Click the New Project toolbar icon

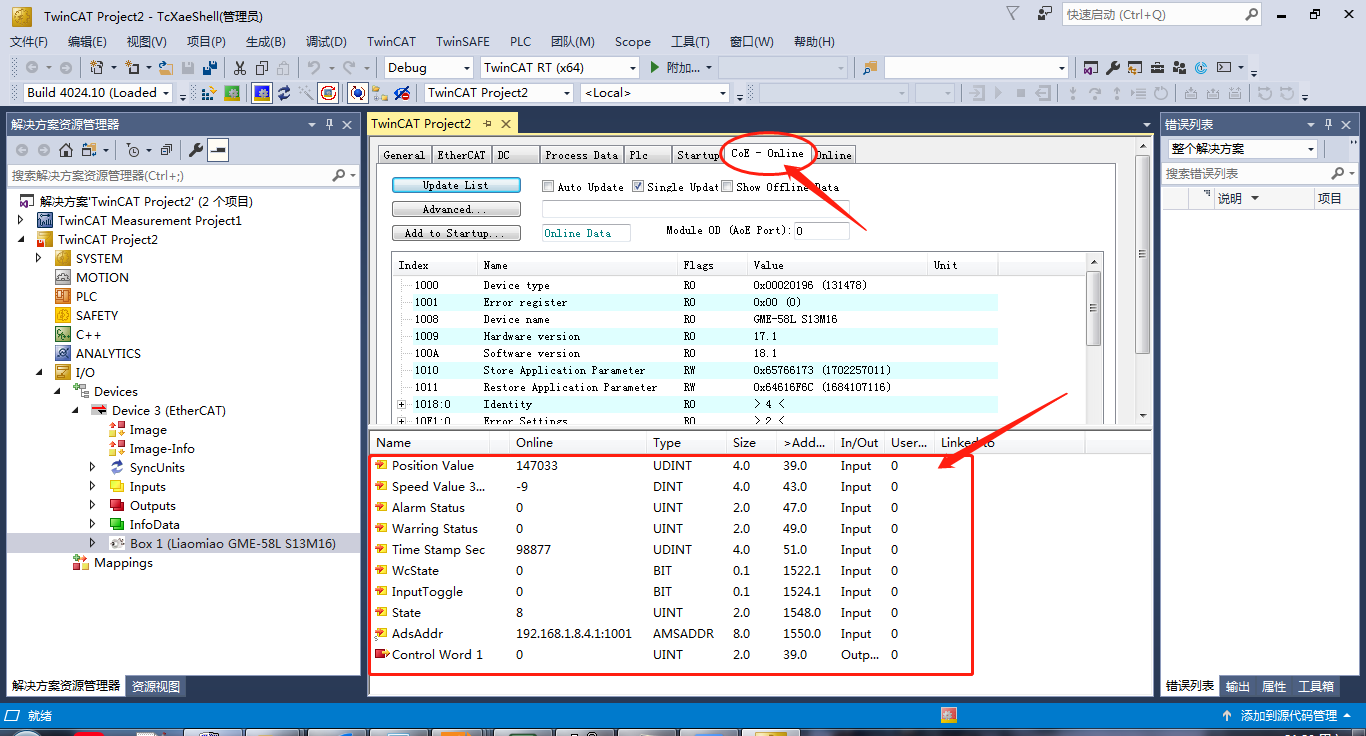[96, 68]
